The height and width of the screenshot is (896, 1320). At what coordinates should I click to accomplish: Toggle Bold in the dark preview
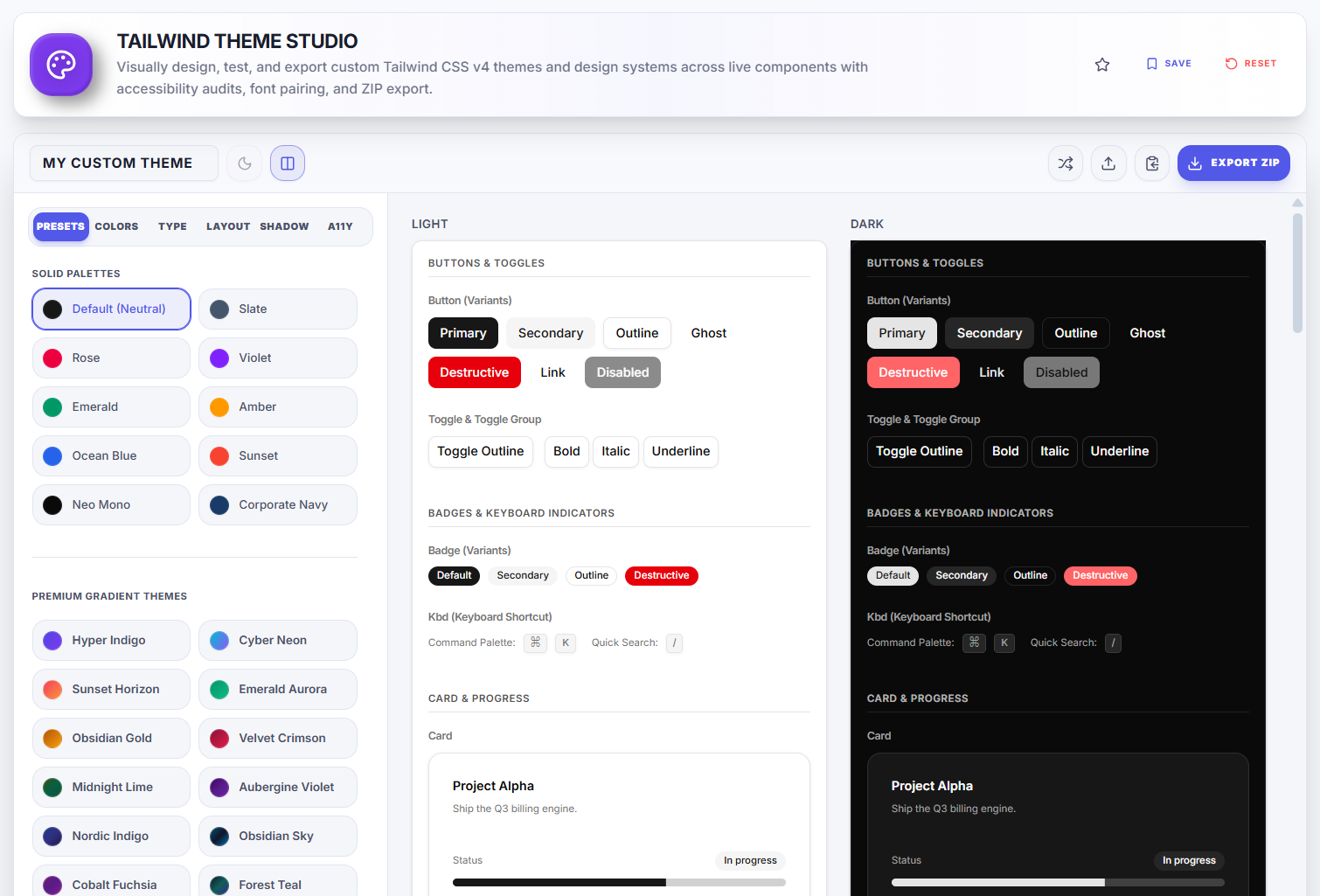pos(1005,452)
